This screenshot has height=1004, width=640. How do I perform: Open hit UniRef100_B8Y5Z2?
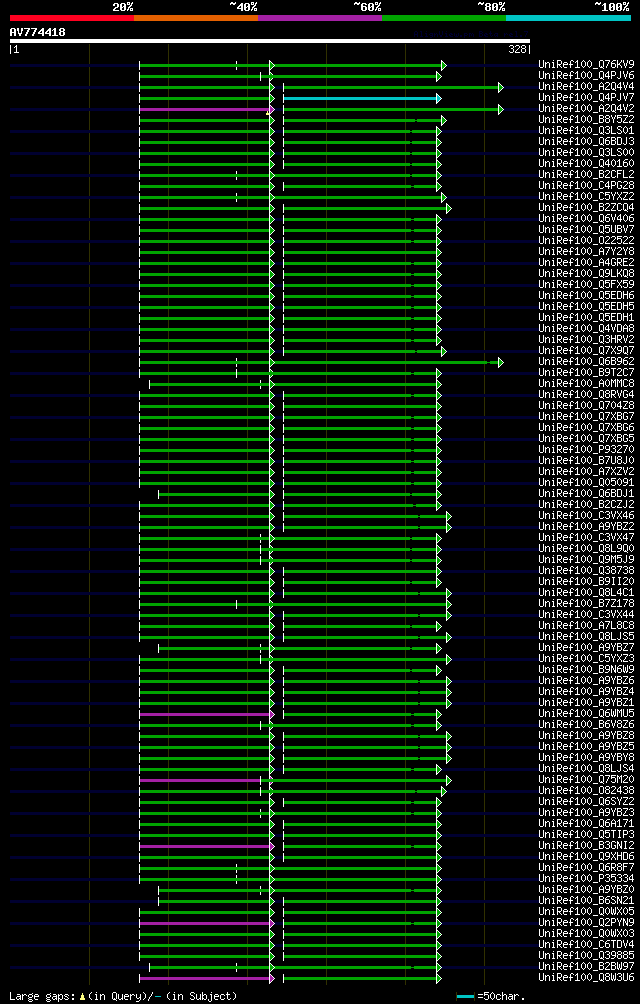[586, 119]
